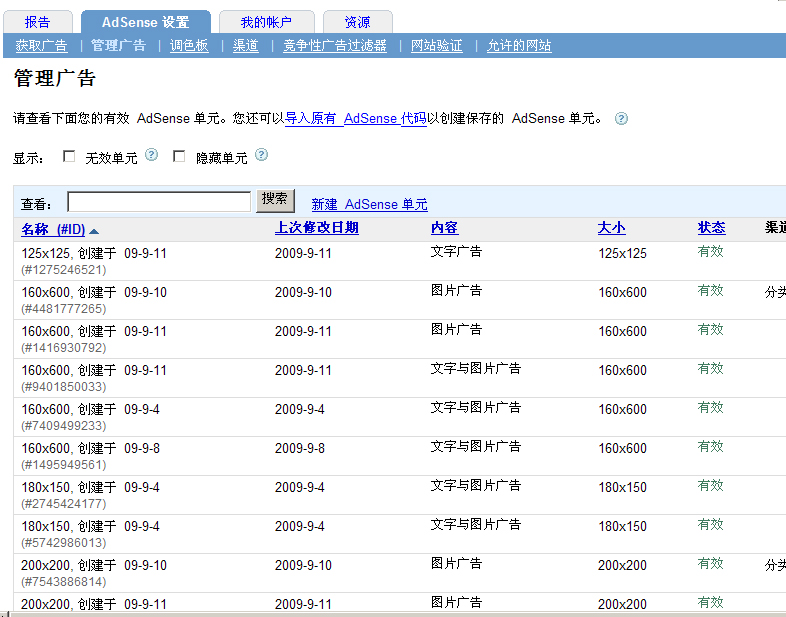Click help icon next to 无效单元
Screen dimensions: 786x617
coord(152,155)
